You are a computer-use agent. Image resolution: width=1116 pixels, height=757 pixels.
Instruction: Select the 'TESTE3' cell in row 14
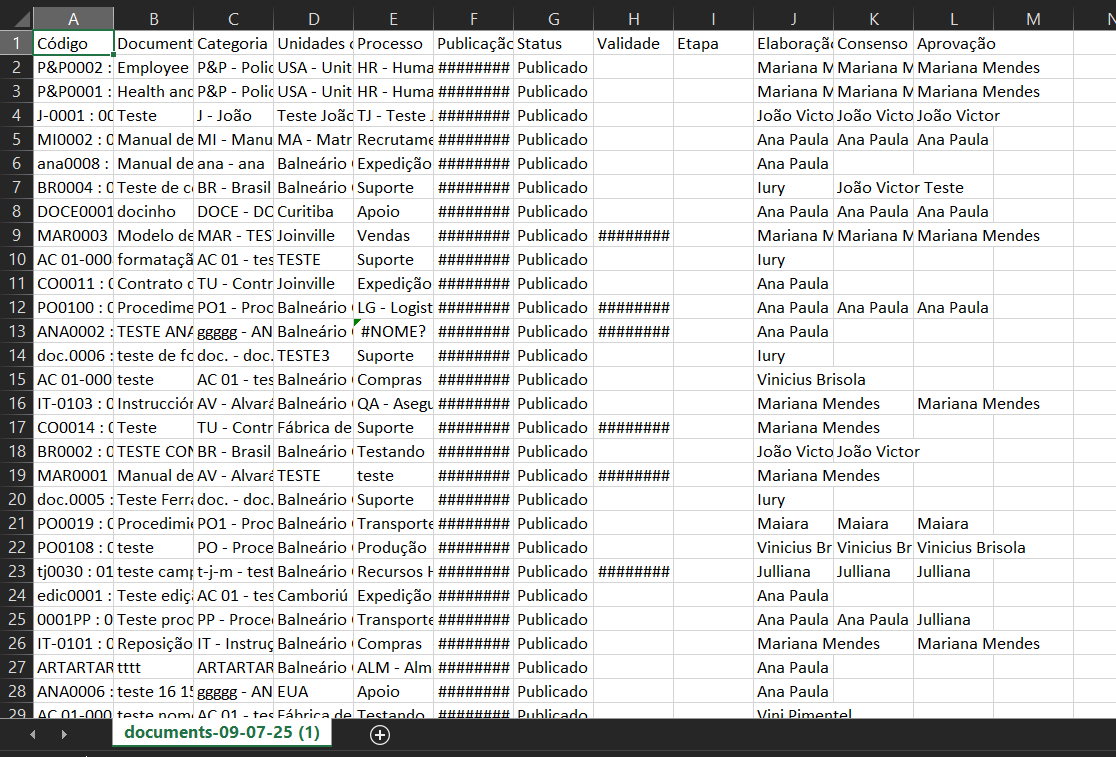click(x=313, y=356)
